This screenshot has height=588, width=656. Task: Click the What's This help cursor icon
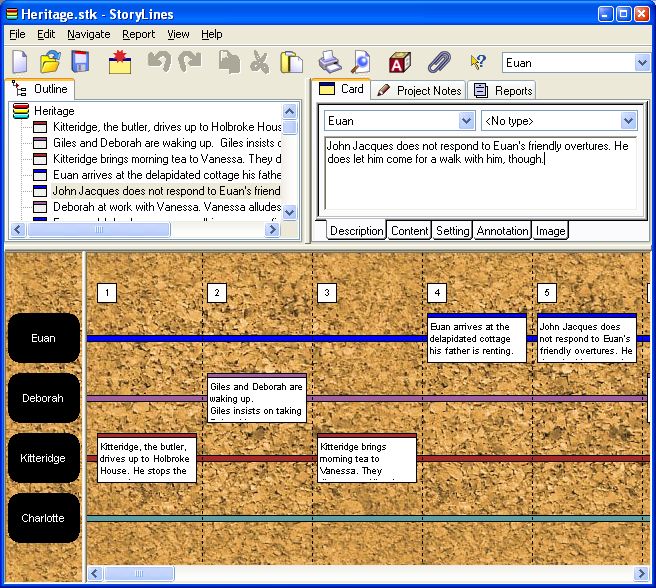coord(478,62)
